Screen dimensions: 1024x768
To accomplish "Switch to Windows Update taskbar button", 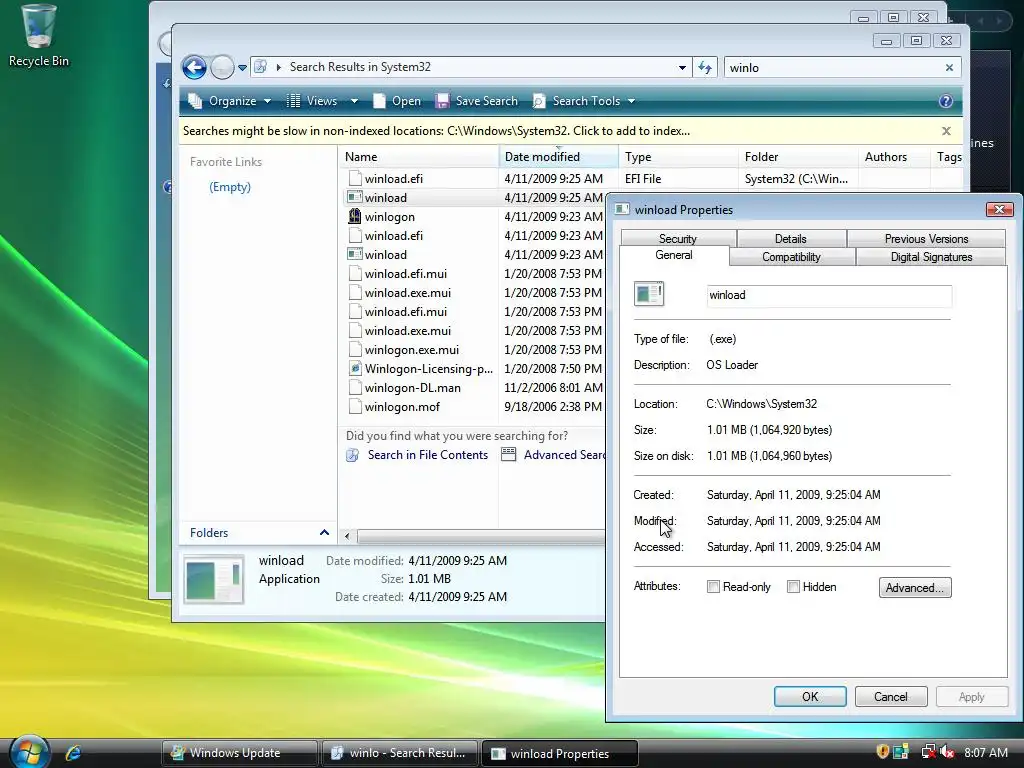I will tap(239, 753).
